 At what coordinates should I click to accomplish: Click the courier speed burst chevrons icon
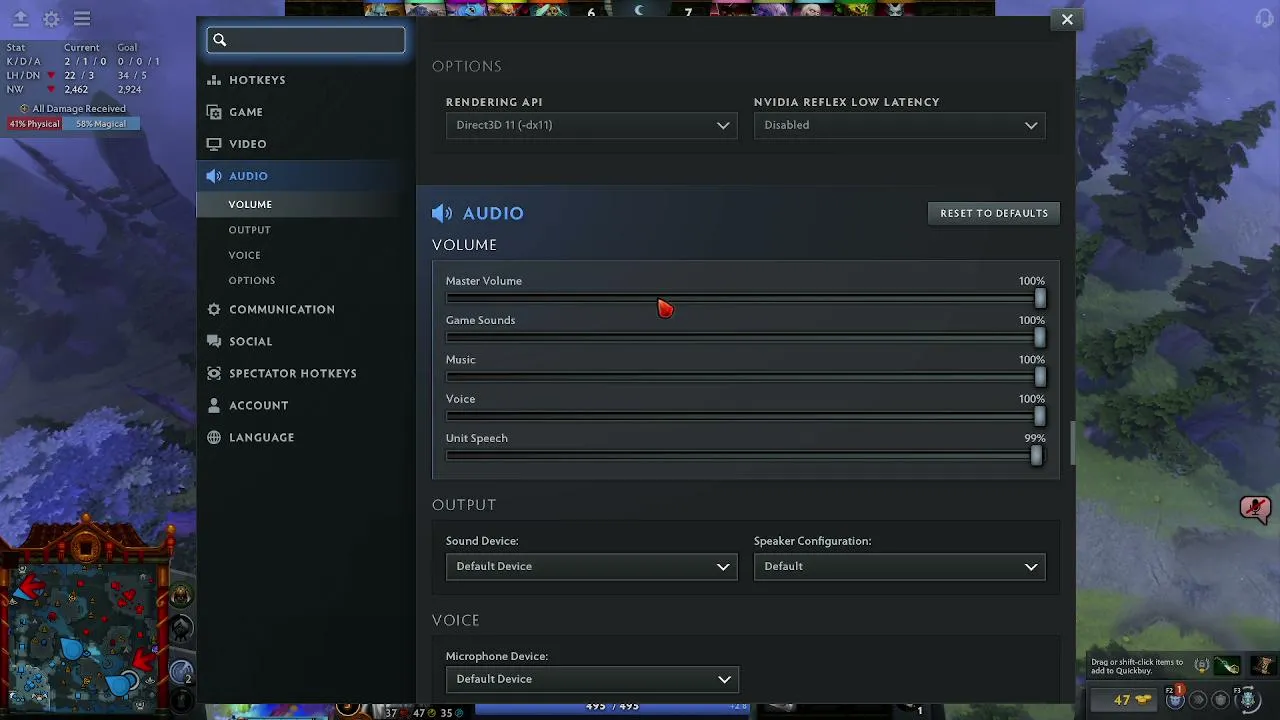[x=1197, y=699]
